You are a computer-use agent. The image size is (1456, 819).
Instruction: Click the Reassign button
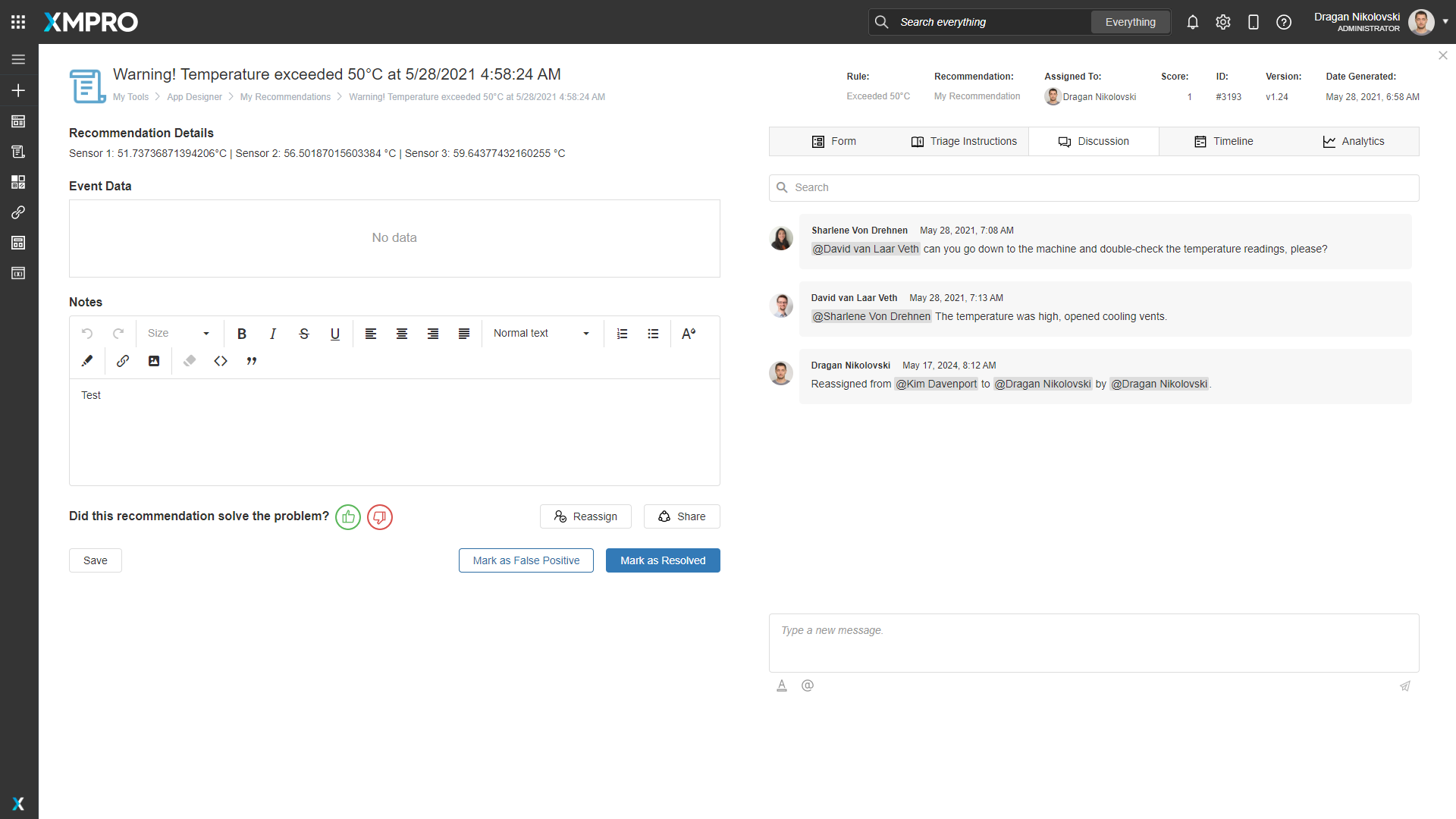(x=585, y=516)
